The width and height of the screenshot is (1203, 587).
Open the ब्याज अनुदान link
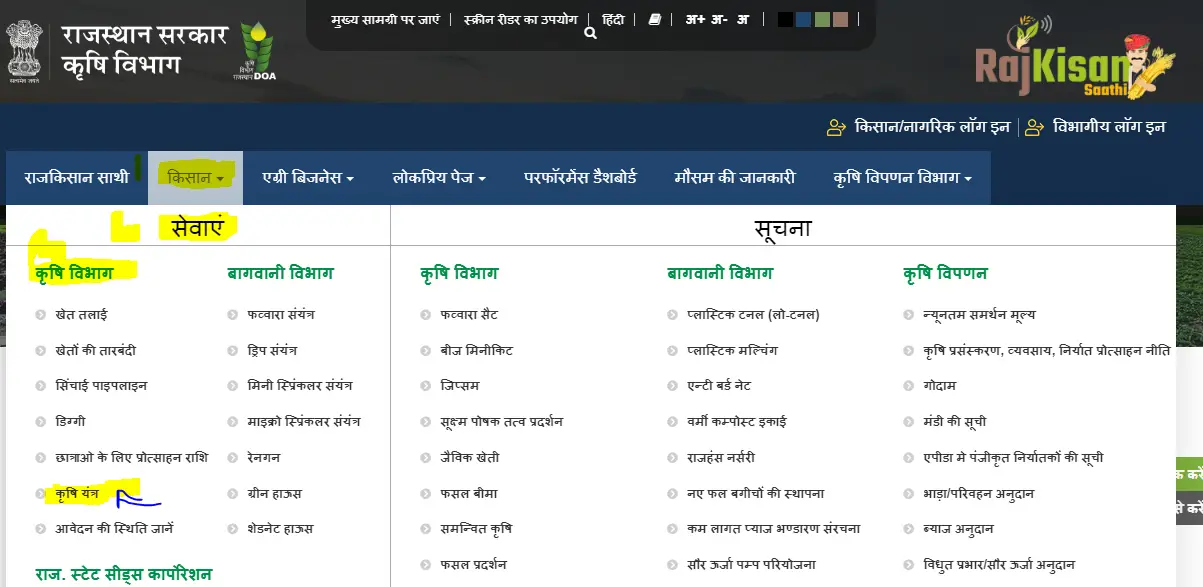point(958,529)
